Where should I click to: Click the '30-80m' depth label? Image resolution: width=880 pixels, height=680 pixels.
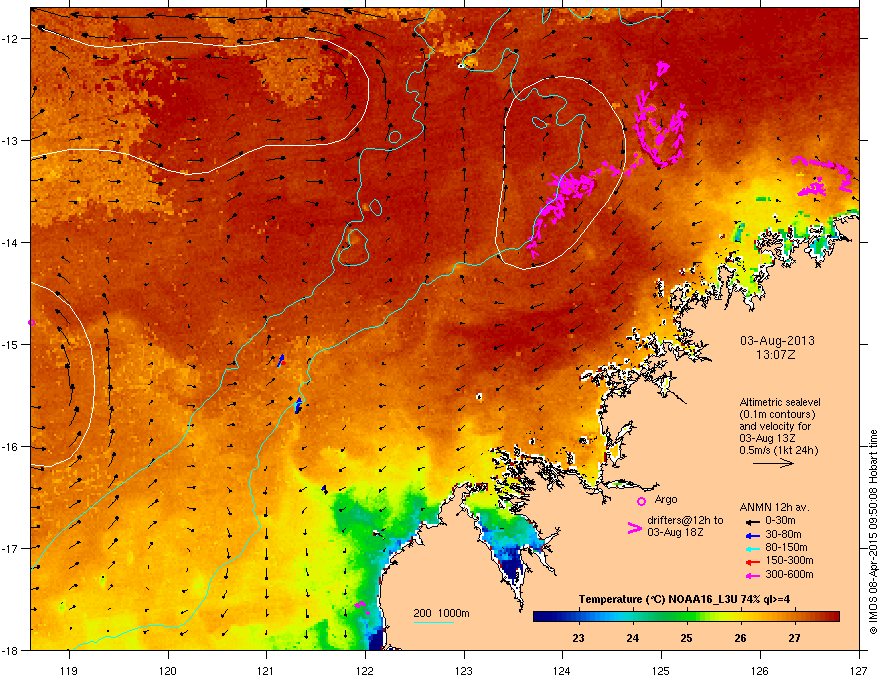tap(783, 535)
